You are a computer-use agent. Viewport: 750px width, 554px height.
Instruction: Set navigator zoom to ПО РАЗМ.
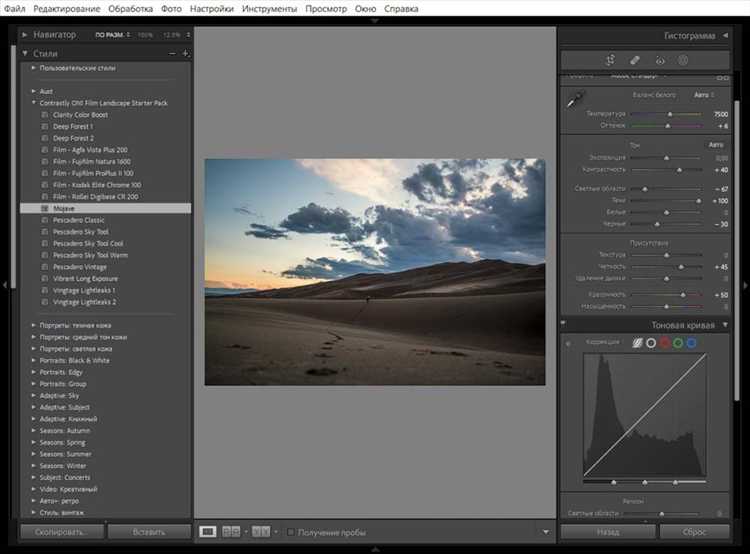pyautogui.click(x=110, y=35)
